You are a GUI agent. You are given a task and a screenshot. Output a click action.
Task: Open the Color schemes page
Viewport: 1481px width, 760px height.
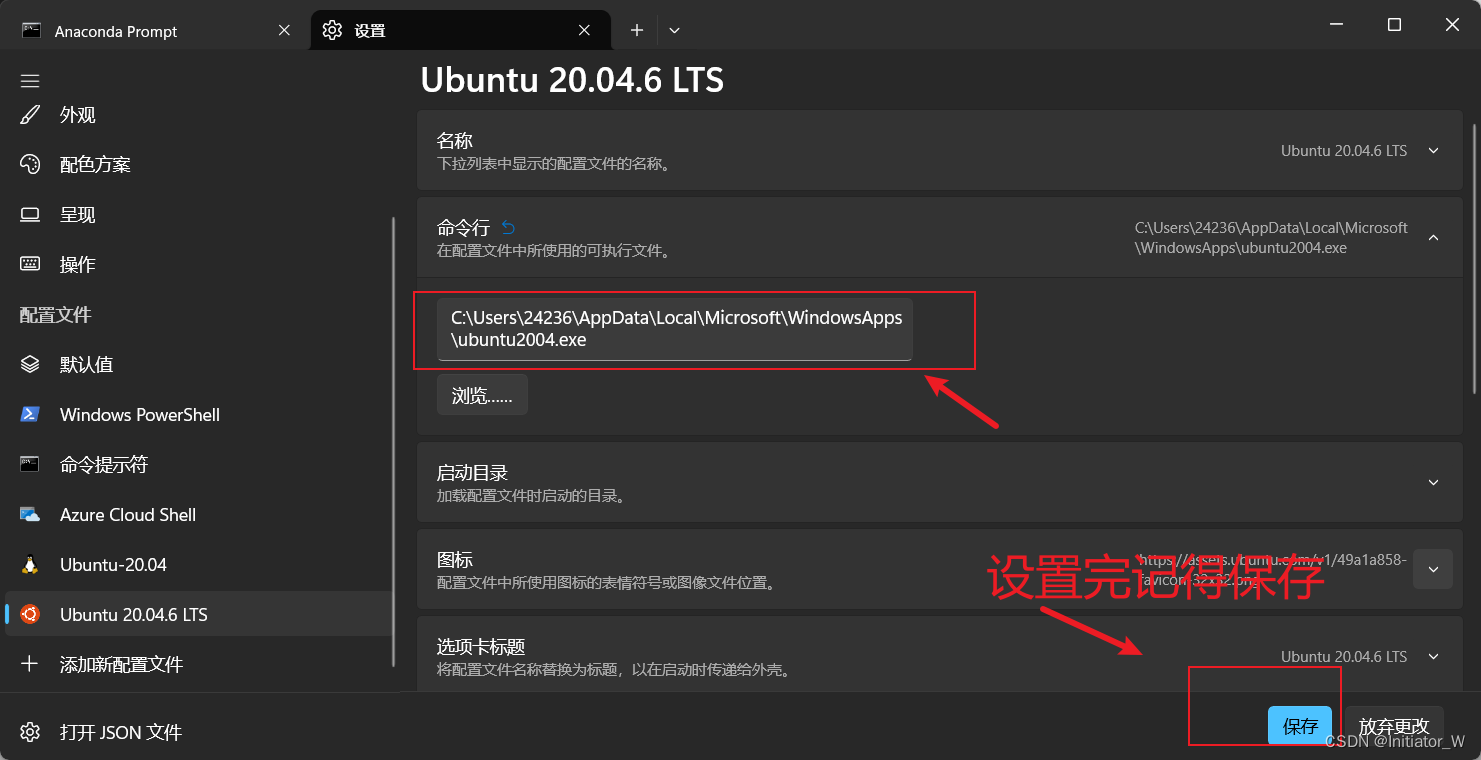[x=198, y=164]
